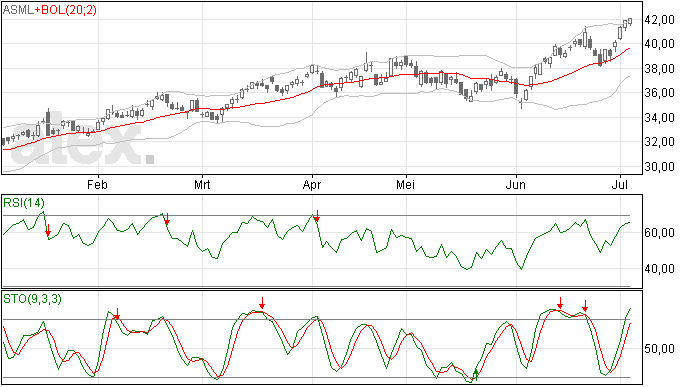Click the RSI sell arrow in late February
Image resolution: width=690 pixels, height=387 pixels.
167,218
